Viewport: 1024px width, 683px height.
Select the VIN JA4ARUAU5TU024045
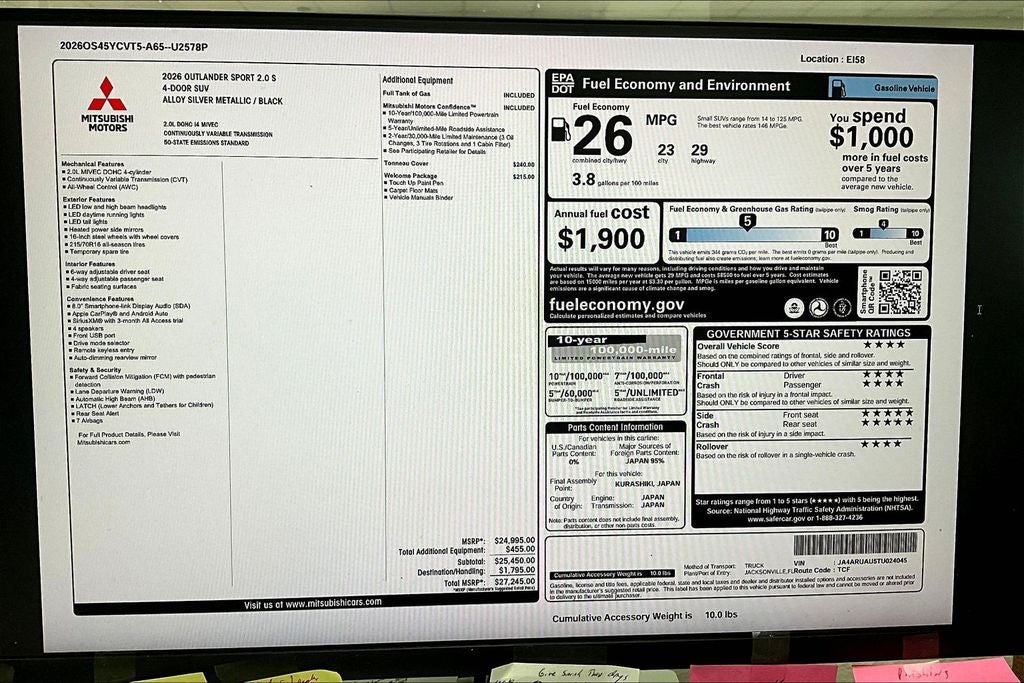coord(871,562)
